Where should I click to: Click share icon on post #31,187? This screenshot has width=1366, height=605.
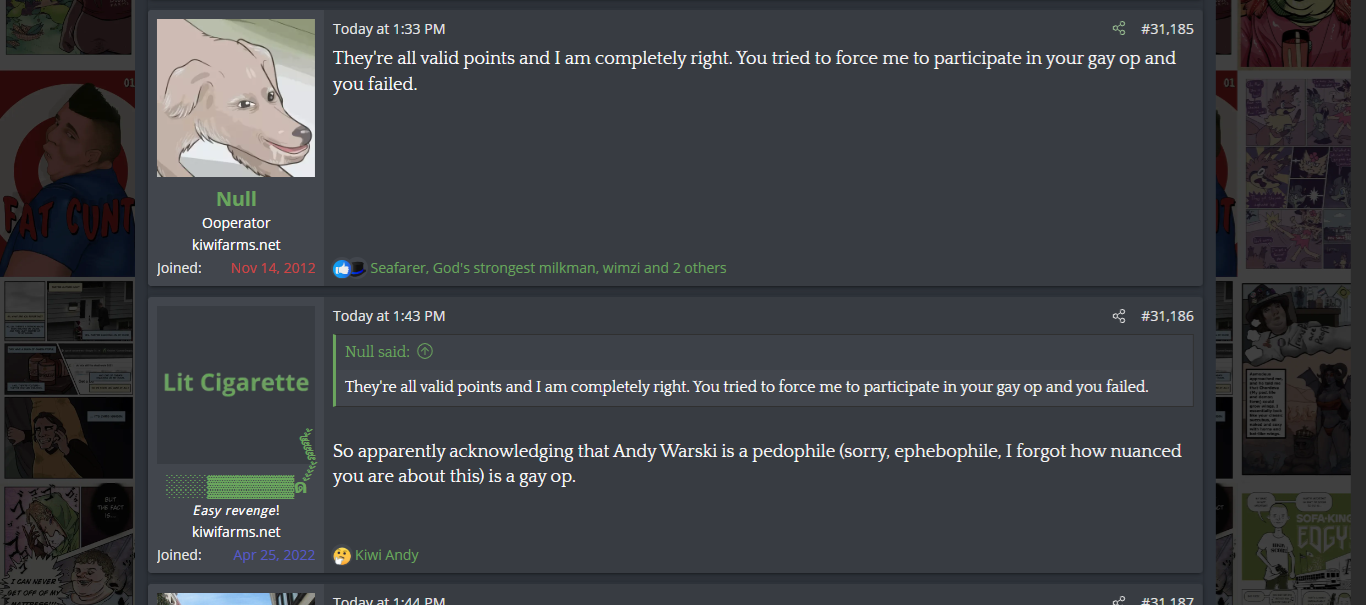coord(1119,600)
